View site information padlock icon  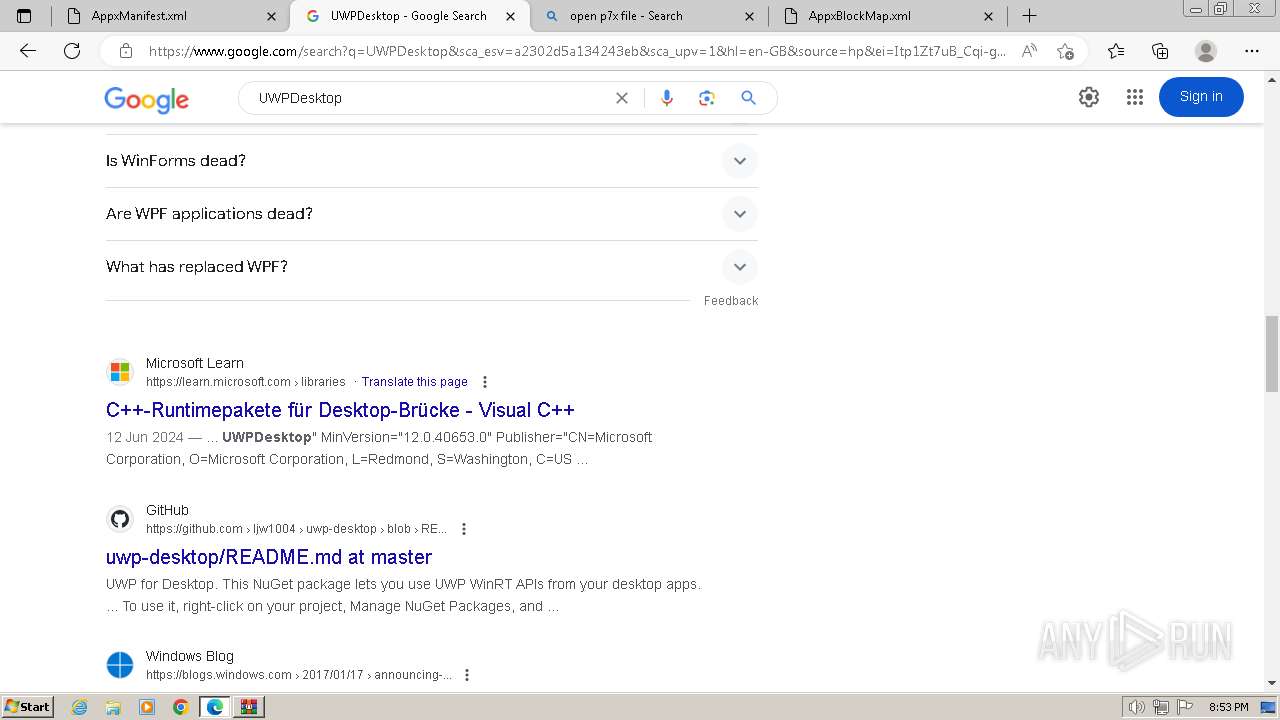click(126, 51)
